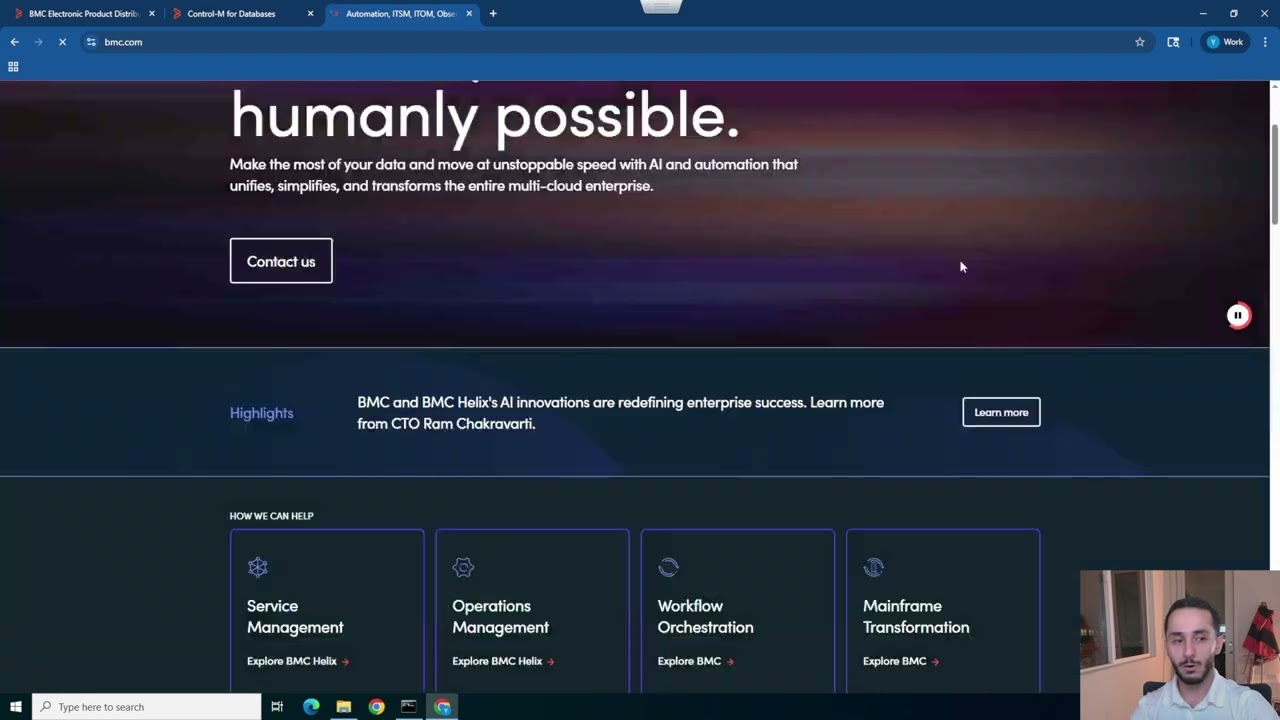Click the Learn more button
This screenshot has height=720, width=1280.
(1001, 412)
